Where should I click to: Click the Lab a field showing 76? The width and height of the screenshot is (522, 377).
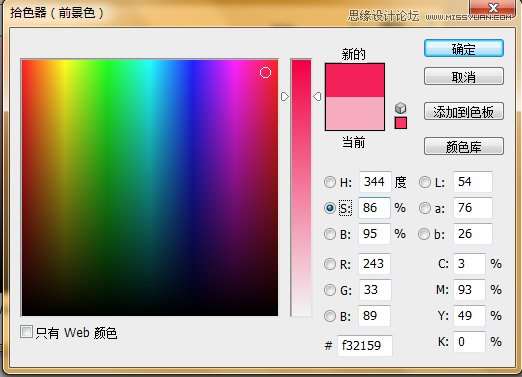(x=473, y=208)
